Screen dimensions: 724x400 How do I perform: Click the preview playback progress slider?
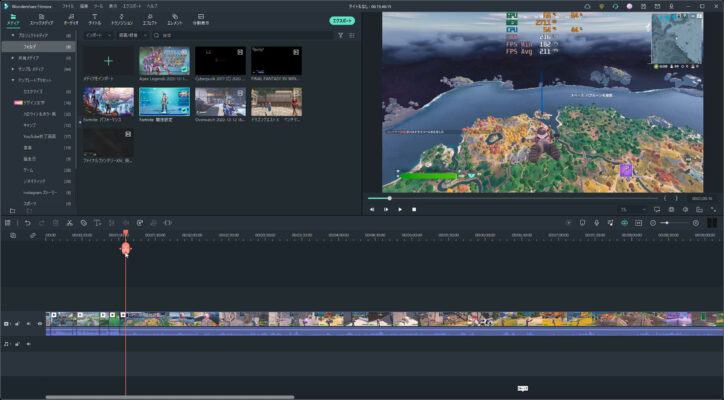(x=513, y=199)
